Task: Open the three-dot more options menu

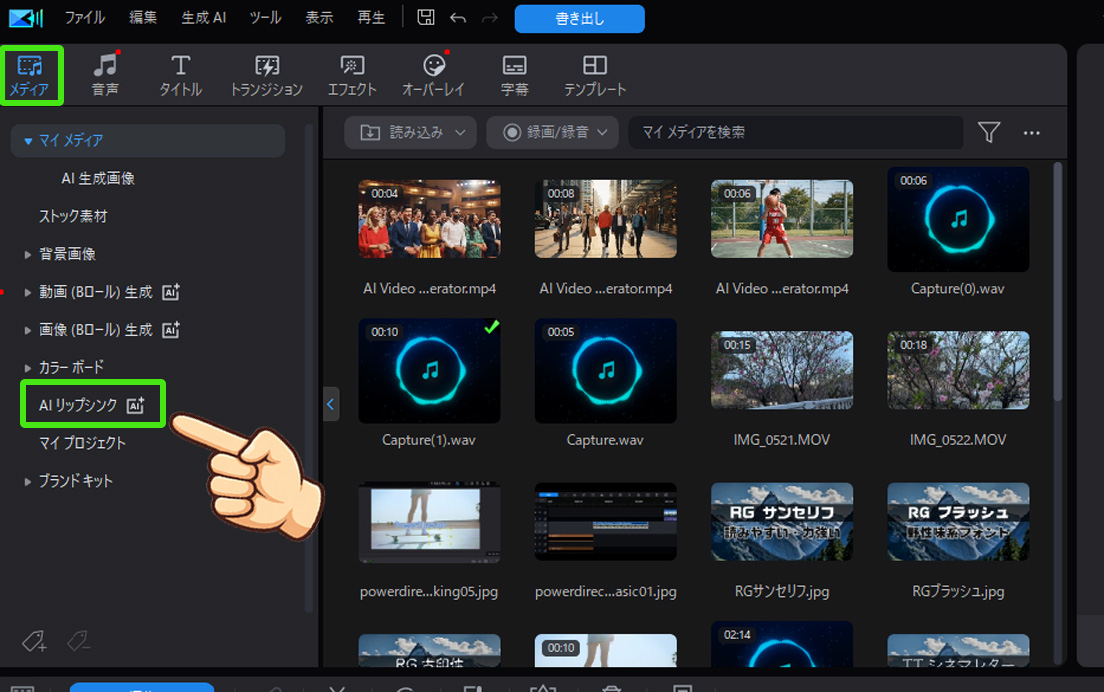Action: pyautogui.click(x=1031, y=132)
